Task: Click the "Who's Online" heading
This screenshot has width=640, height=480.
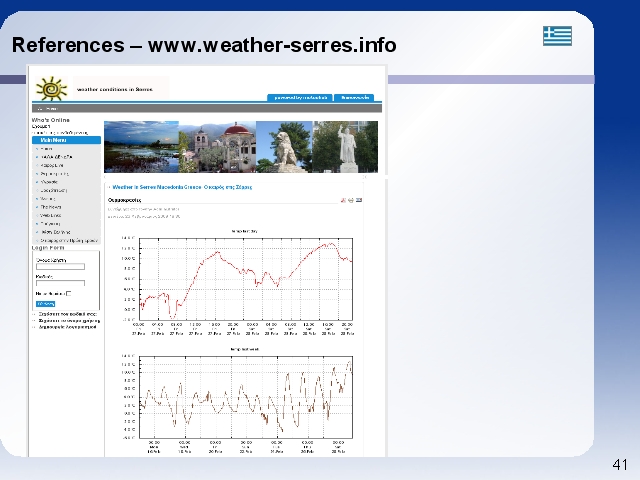Action: (51, 120)
